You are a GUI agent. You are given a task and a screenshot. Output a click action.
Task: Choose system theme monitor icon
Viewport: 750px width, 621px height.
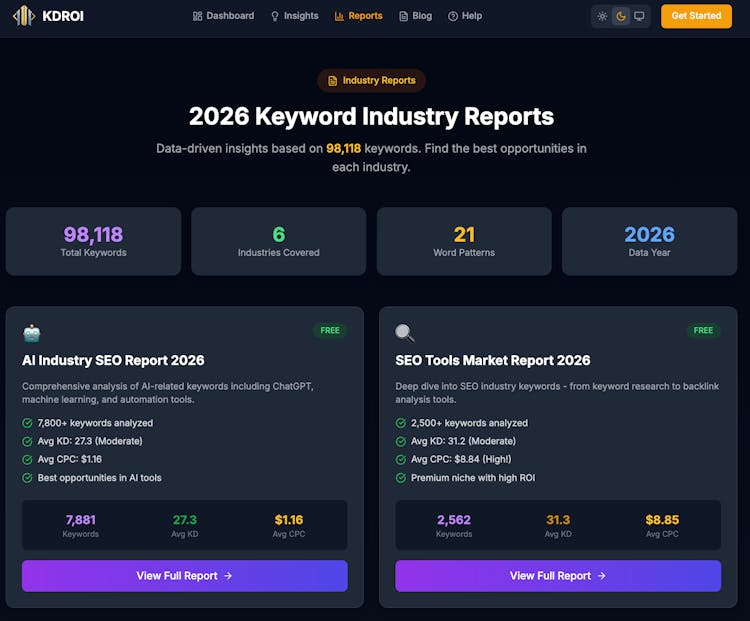coord(639,16)
